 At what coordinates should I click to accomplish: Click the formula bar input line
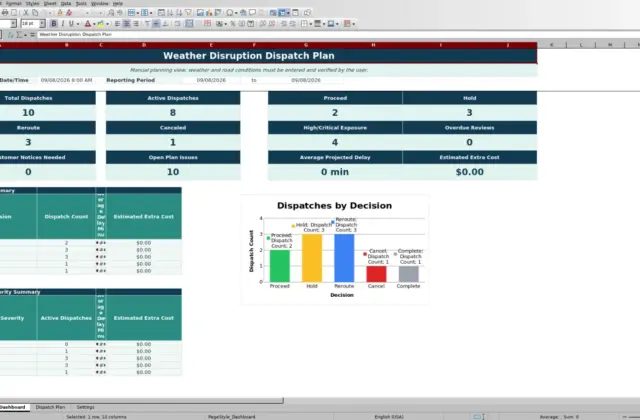coord(339,35)
